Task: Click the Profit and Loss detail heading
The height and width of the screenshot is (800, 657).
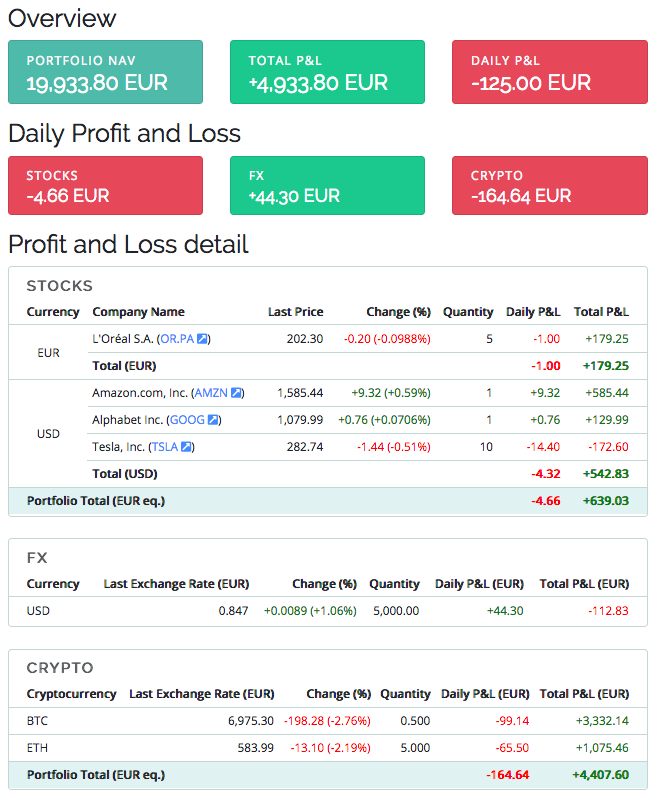Action: pos(129,244)
